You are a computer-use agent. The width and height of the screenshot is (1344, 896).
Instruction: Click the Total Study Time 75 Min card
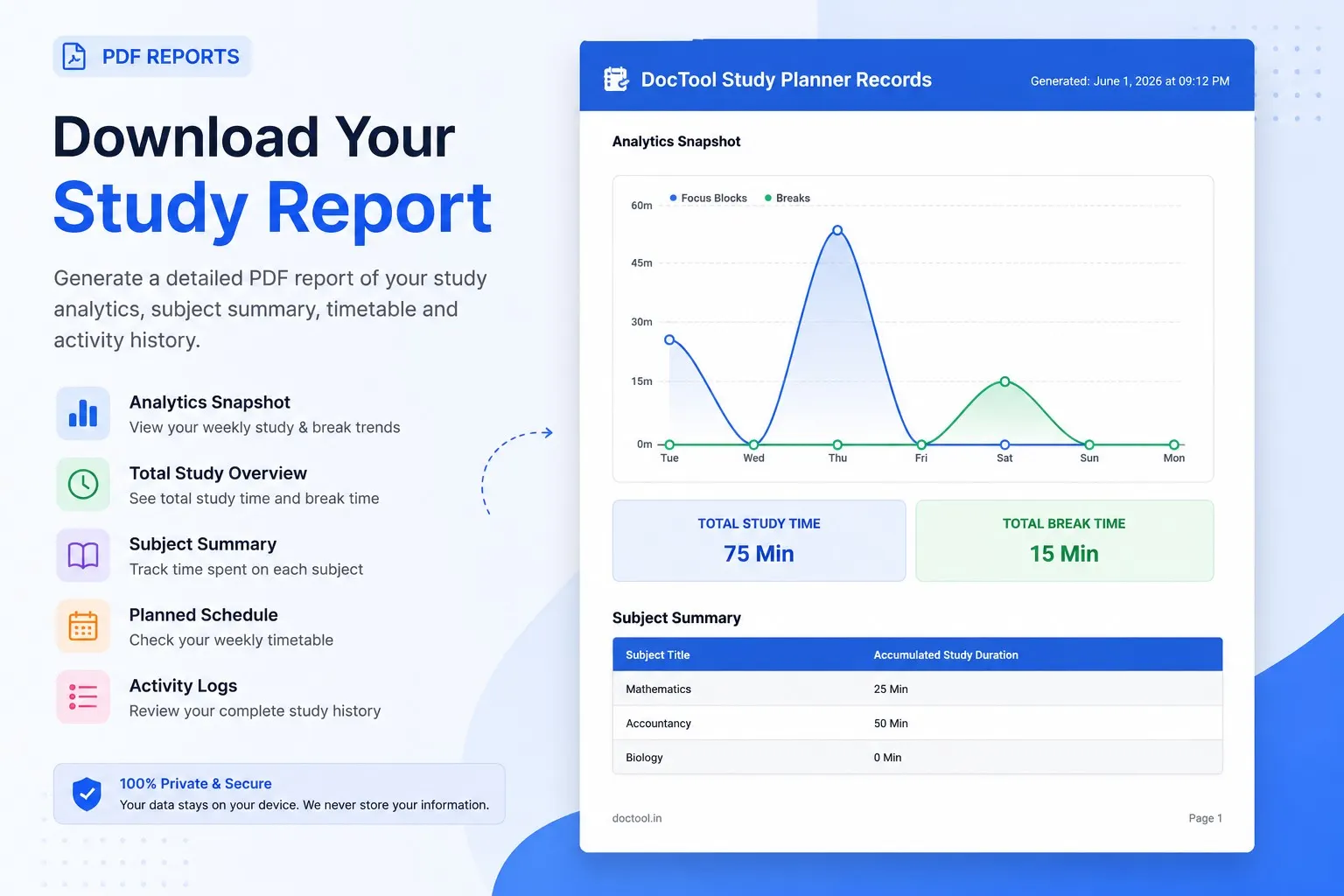click(x=759, y=541)
